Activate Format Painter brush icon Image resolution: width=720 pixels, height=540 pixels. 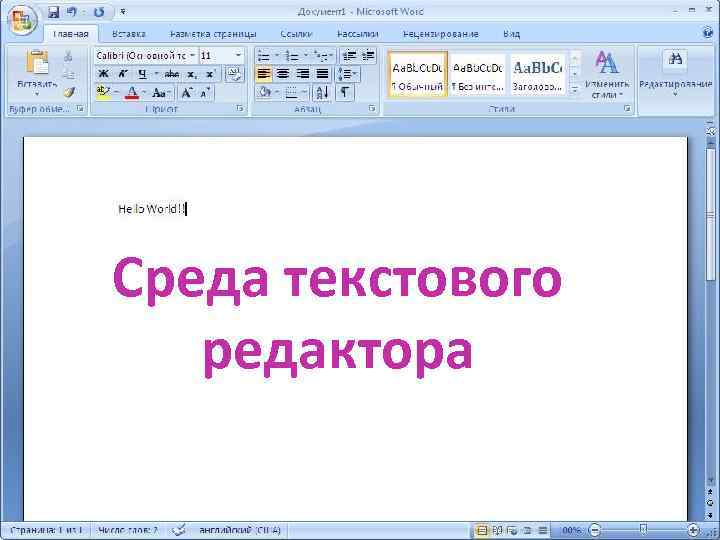[68, 92]
